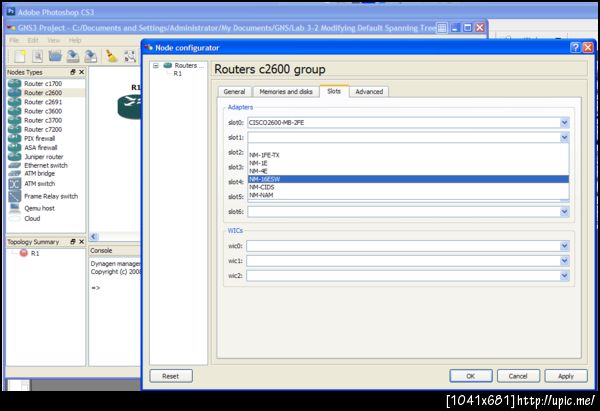Open the Edit menu in GNS3
The image size is (600, 411).
33,40
